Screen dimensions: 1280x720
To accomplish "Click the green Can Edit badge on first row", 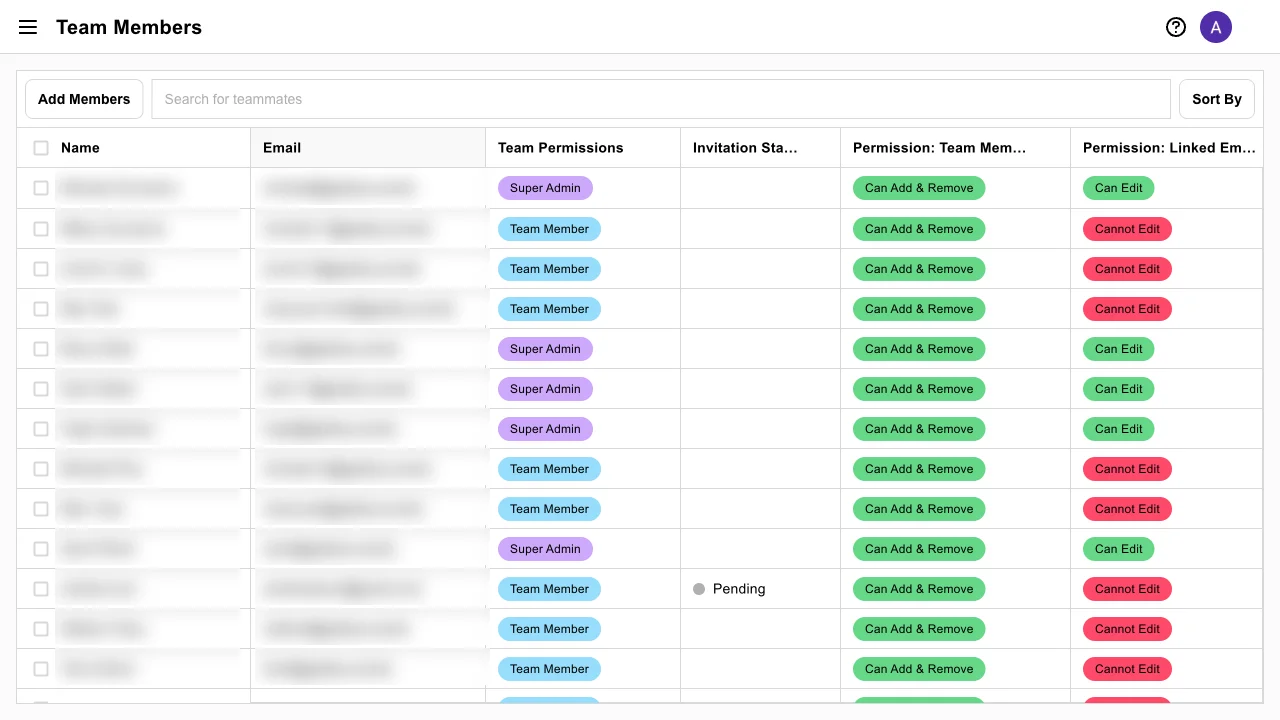I will point(1118,188).
